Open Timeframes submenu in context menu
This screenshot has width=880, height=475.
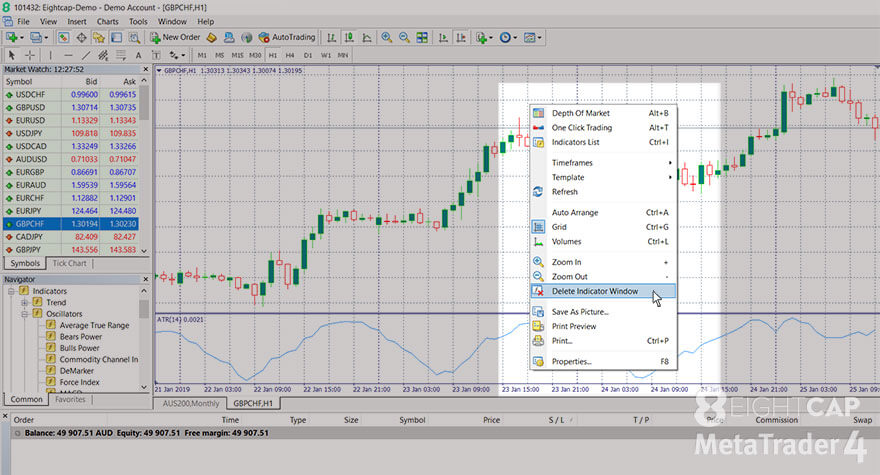[x=603, y=163]
